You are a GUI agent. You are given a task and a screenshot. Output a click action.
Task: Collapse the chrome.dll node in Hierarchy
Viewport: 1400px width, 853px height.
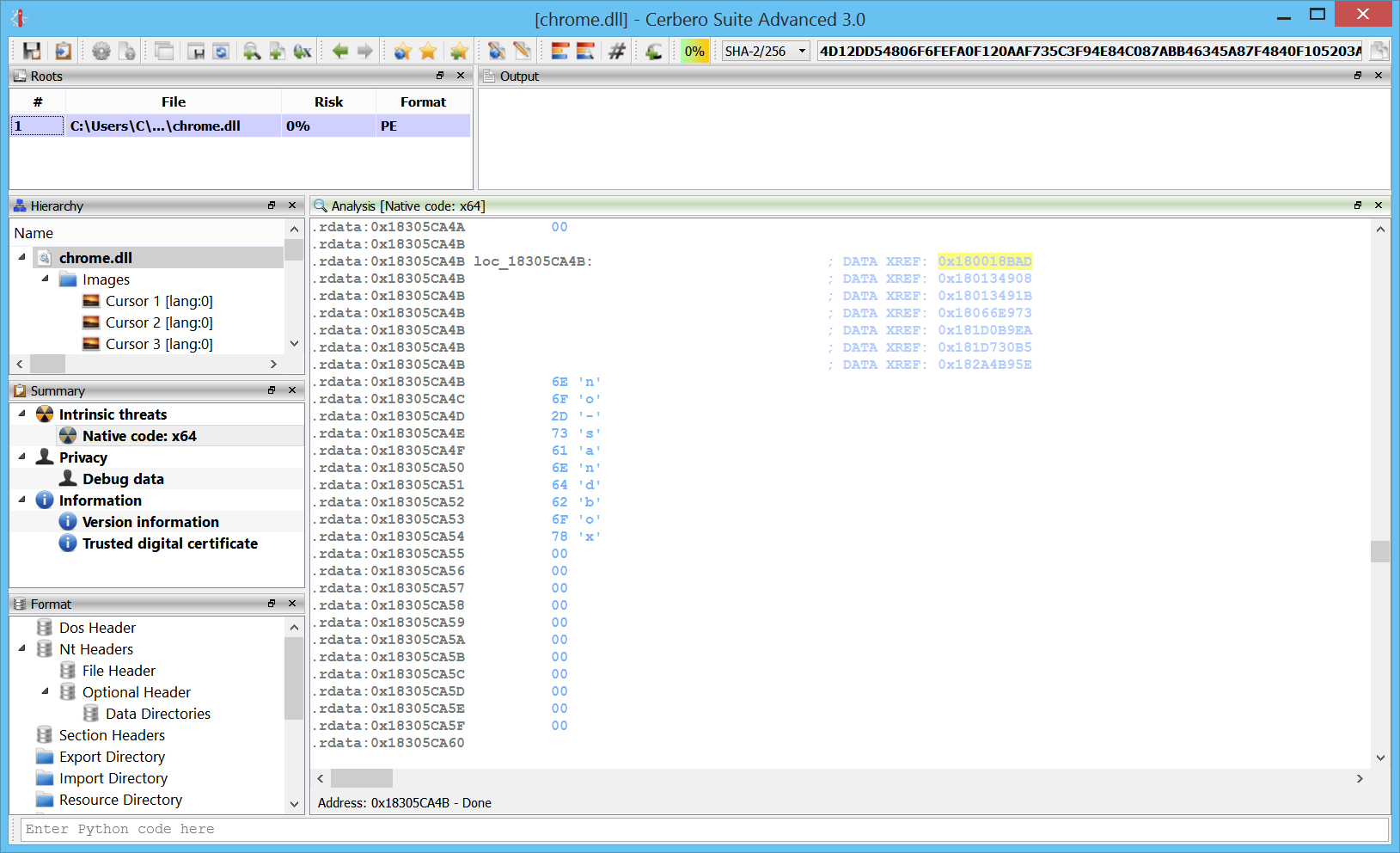click(21, 257)
